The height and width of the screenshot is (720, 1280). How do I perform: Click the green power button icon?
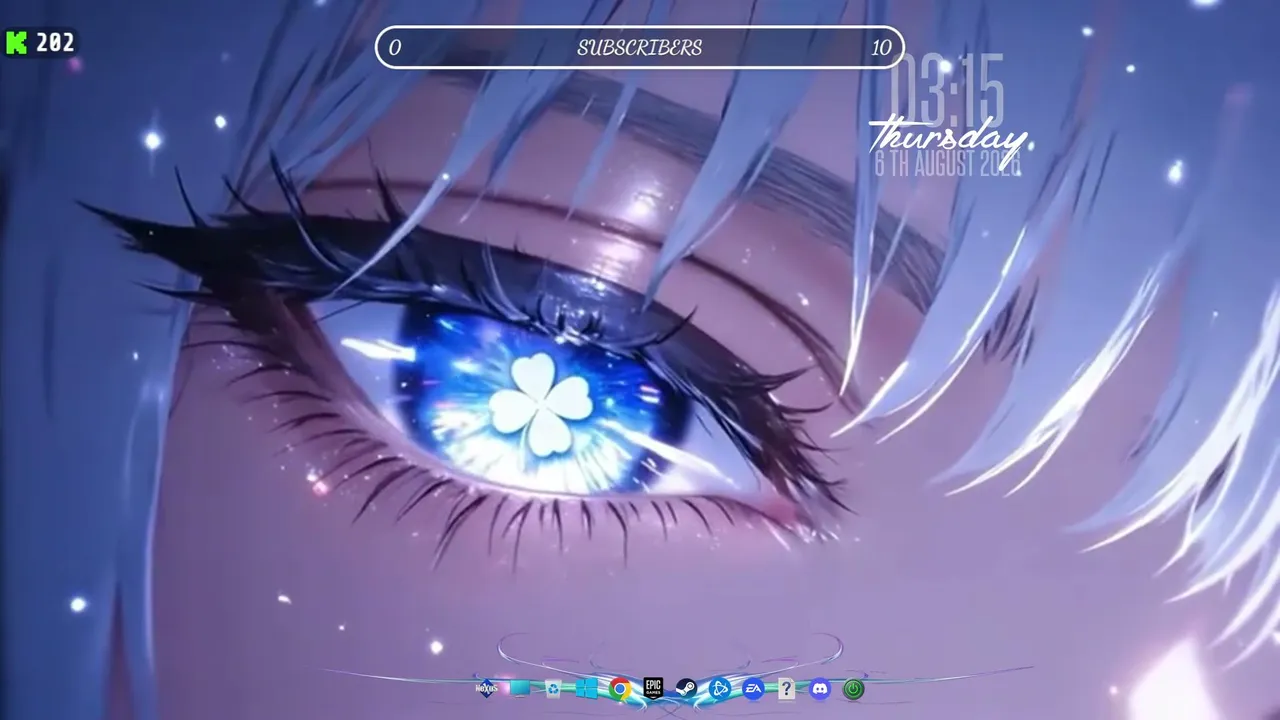[853, 688]
